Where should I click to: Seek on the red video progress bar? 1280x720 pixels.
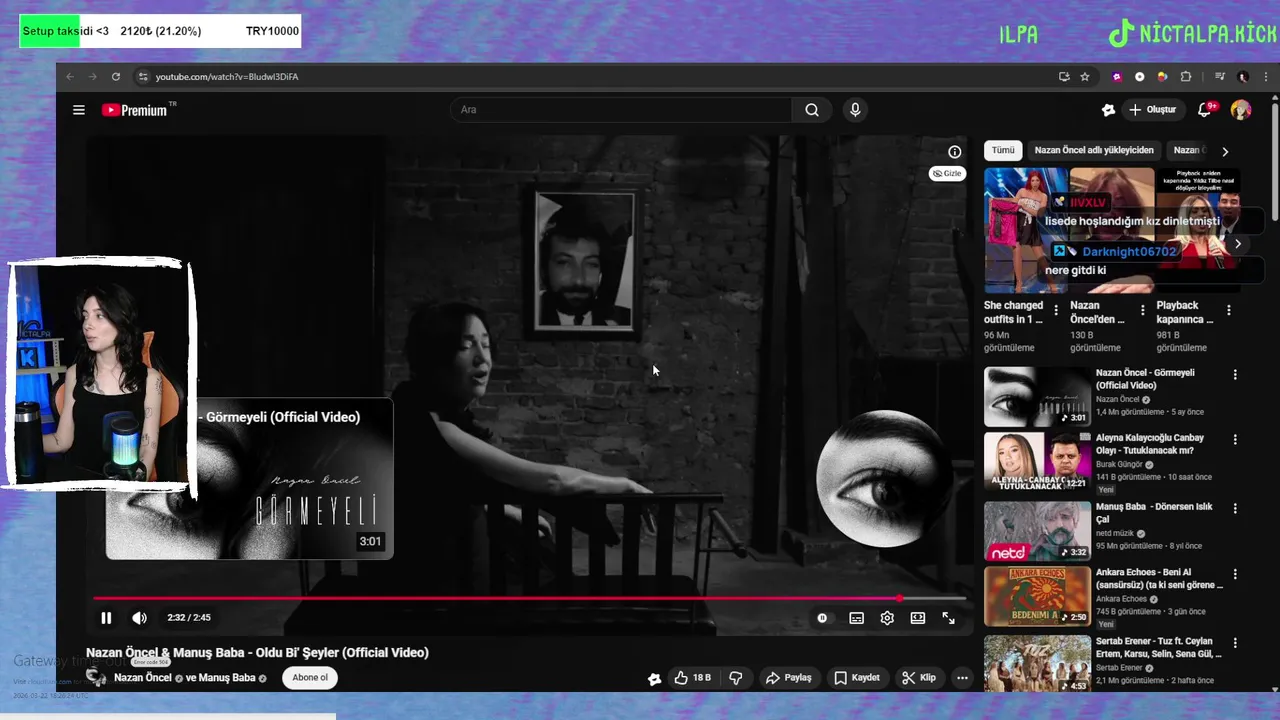[530, 598]
